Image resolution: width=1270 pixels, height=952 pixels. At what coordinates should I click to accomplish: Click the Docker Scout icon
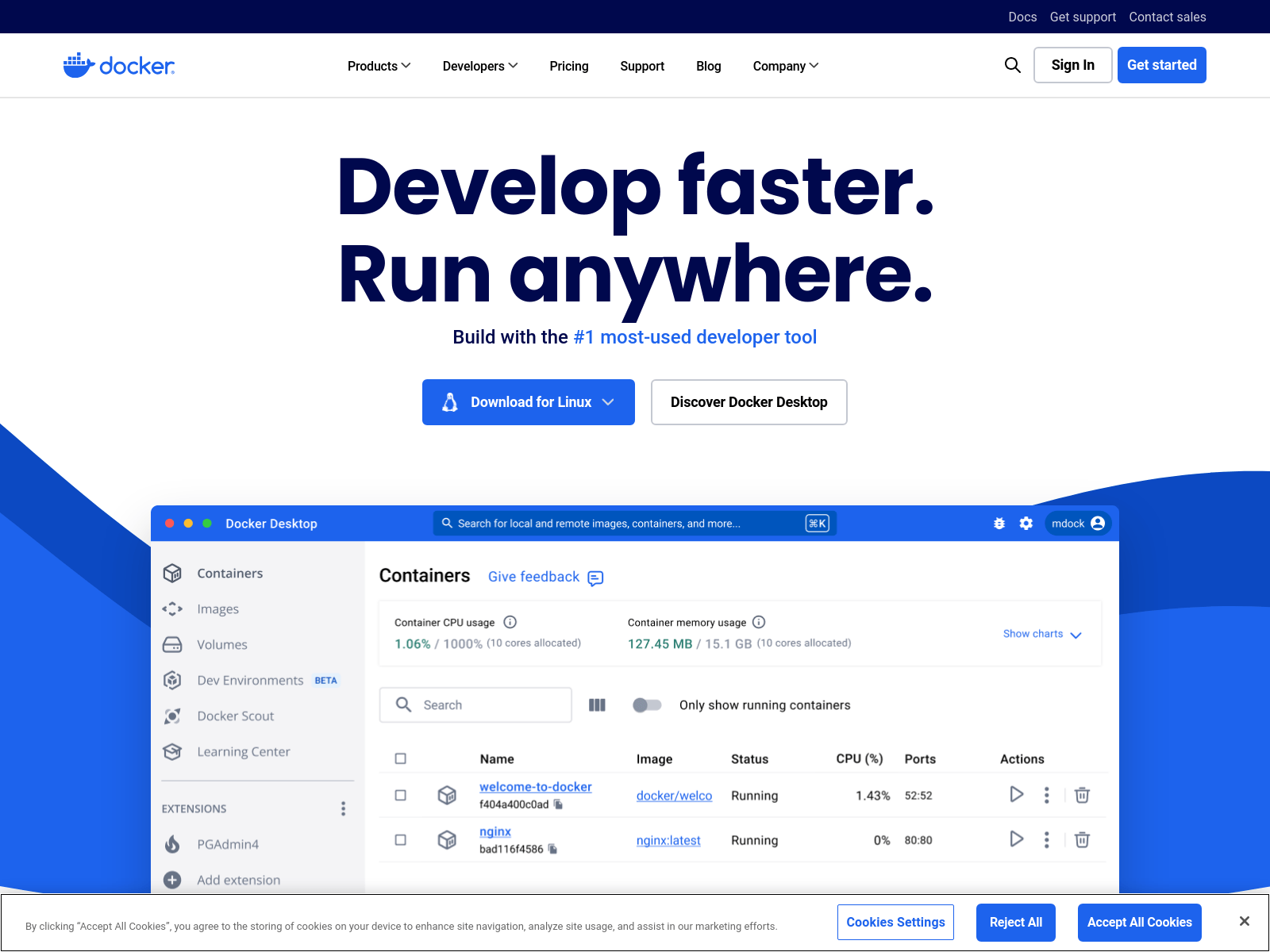point(172,716)
